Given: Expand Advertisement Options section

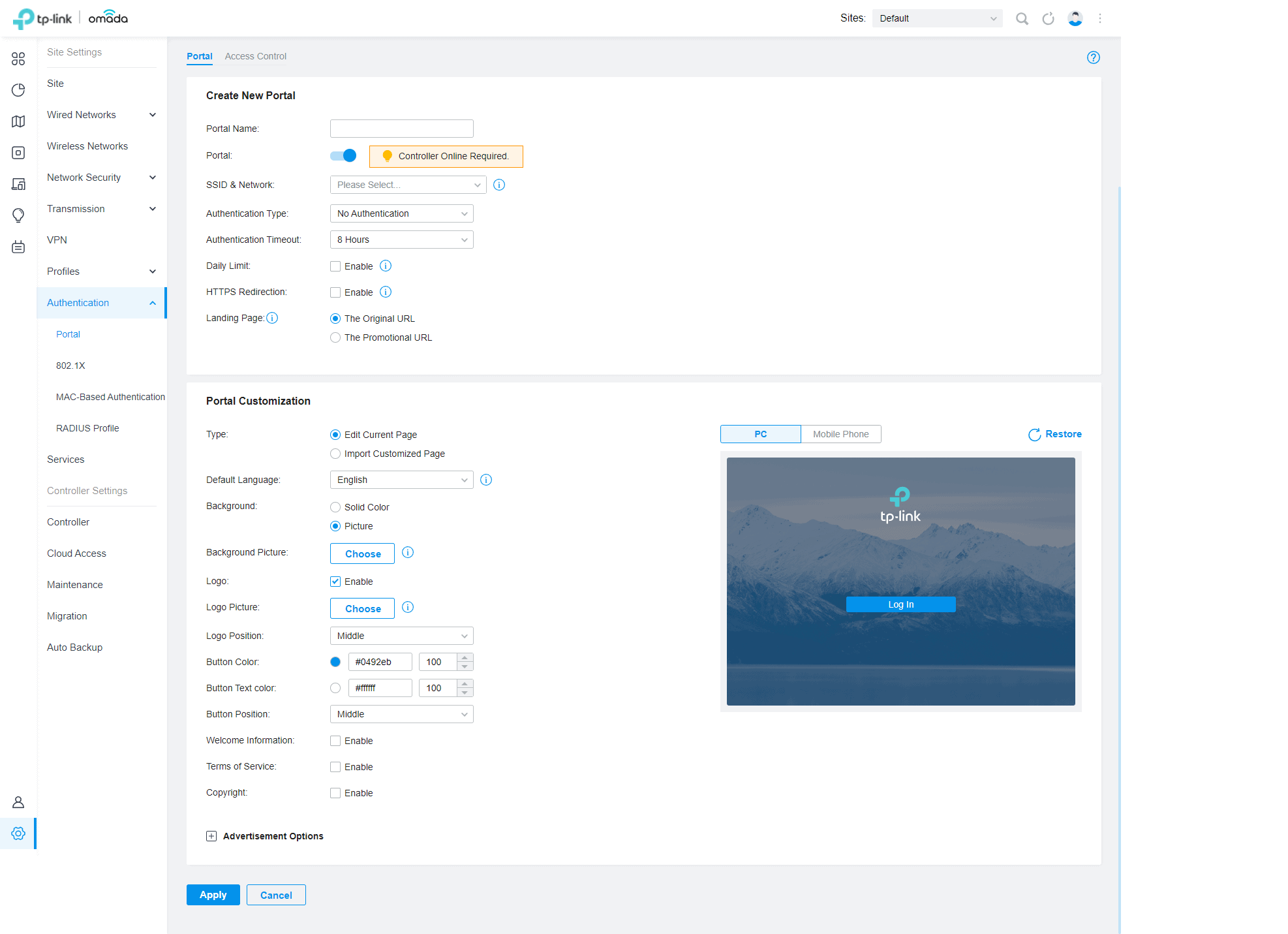Looking at the screenshot, I should (211, 836).
